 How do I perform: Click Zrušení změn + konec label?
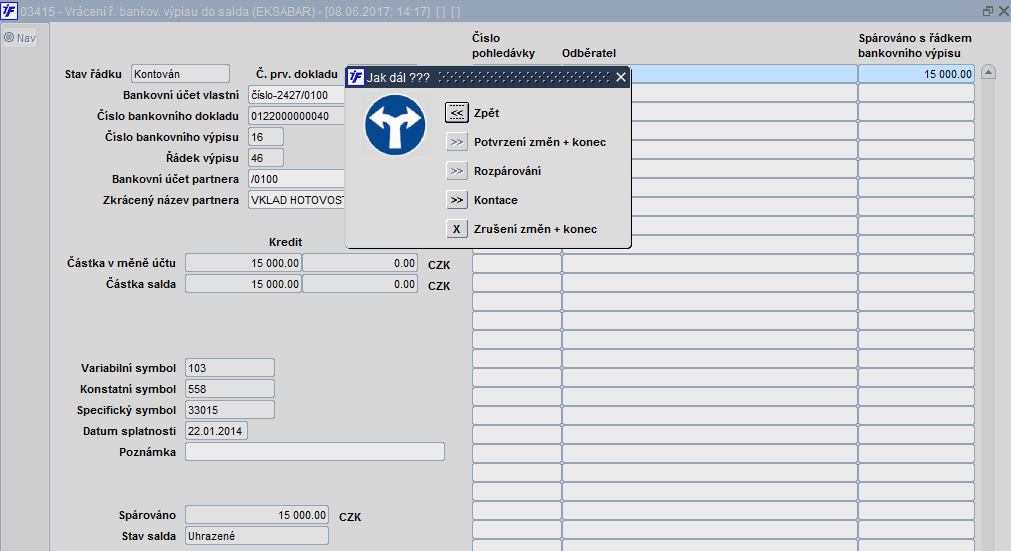[x=535, y=229]
